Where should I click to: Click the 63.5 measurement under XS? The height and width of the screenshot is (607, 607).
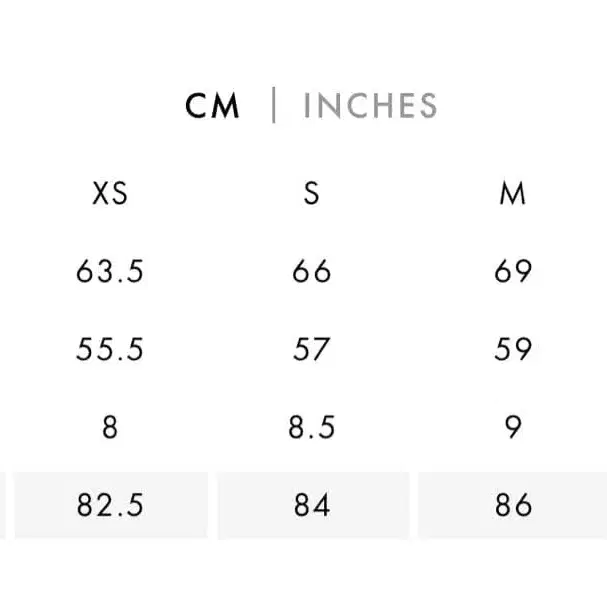[x=110, y=271]
